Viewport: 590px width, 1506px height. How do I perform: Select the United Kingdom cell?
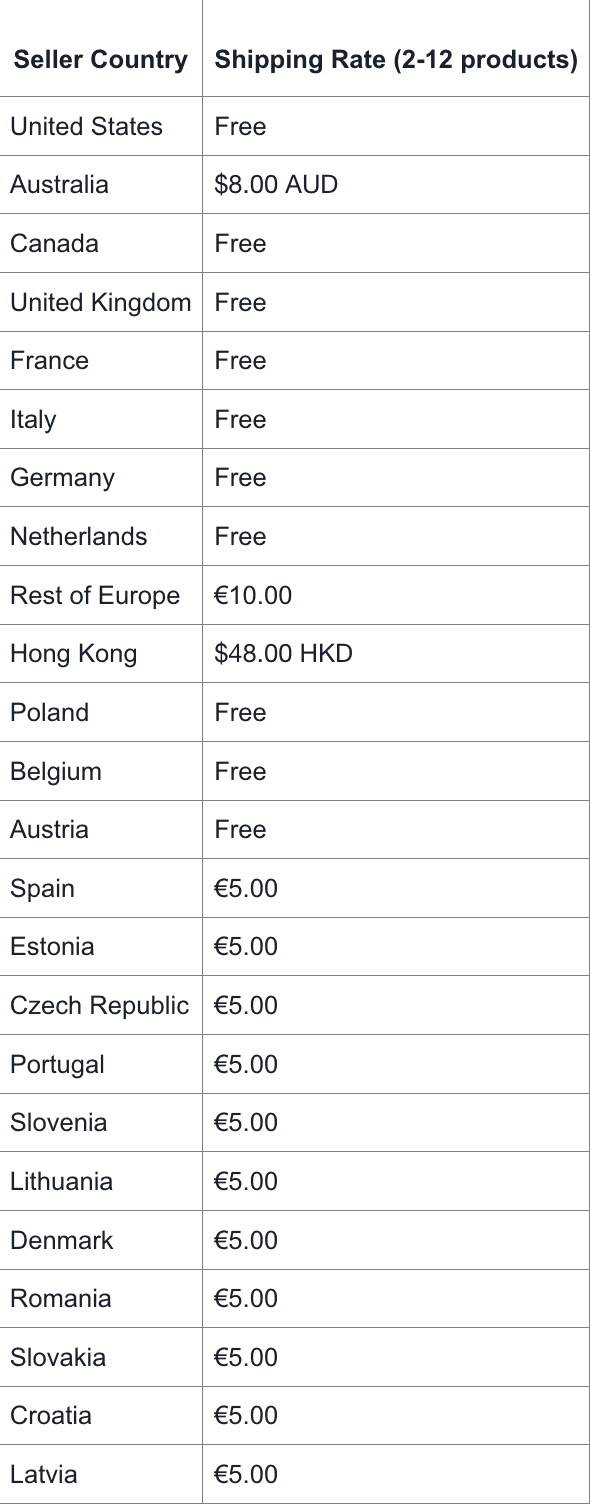100,303
